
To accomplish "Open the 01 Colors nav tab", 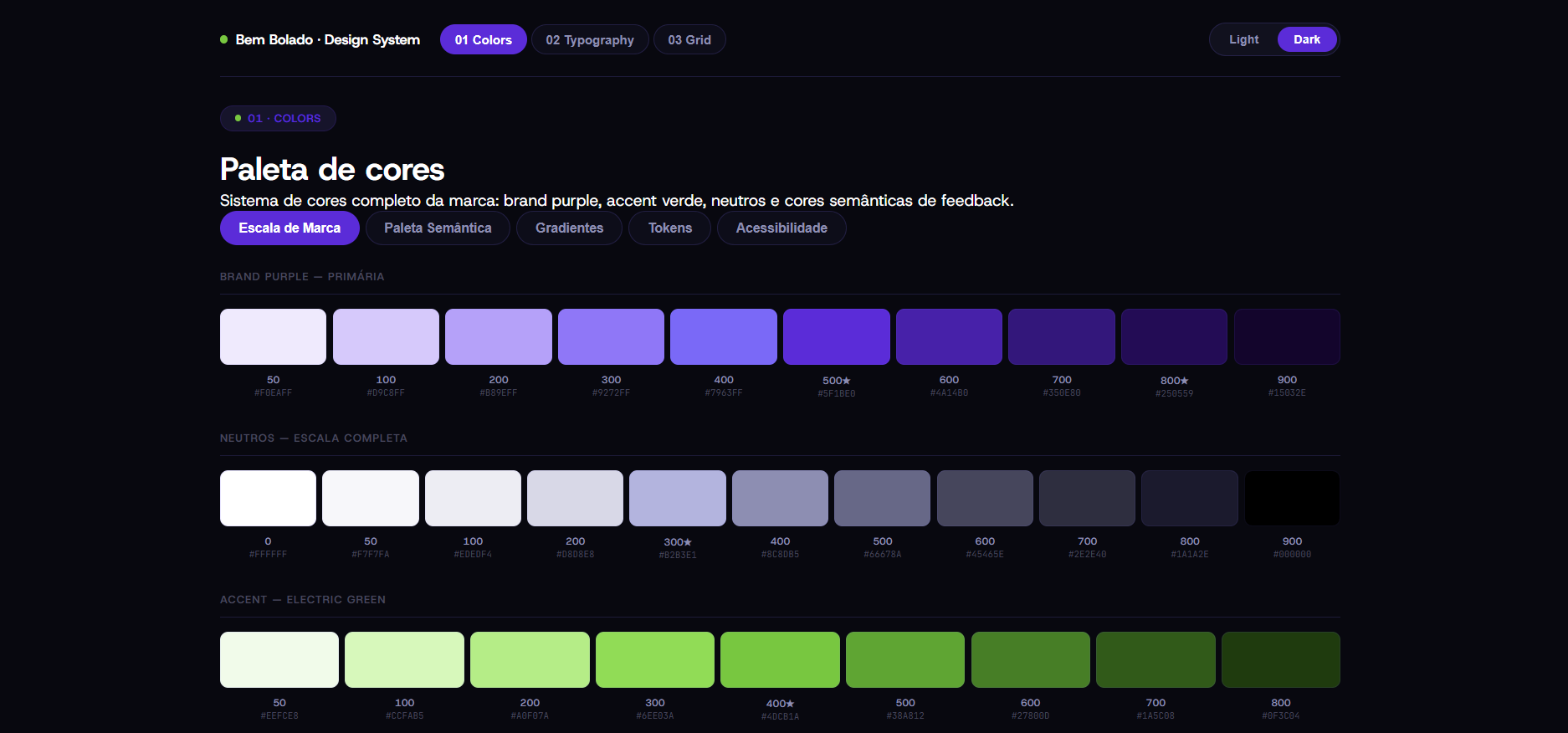I will (483, 39).
